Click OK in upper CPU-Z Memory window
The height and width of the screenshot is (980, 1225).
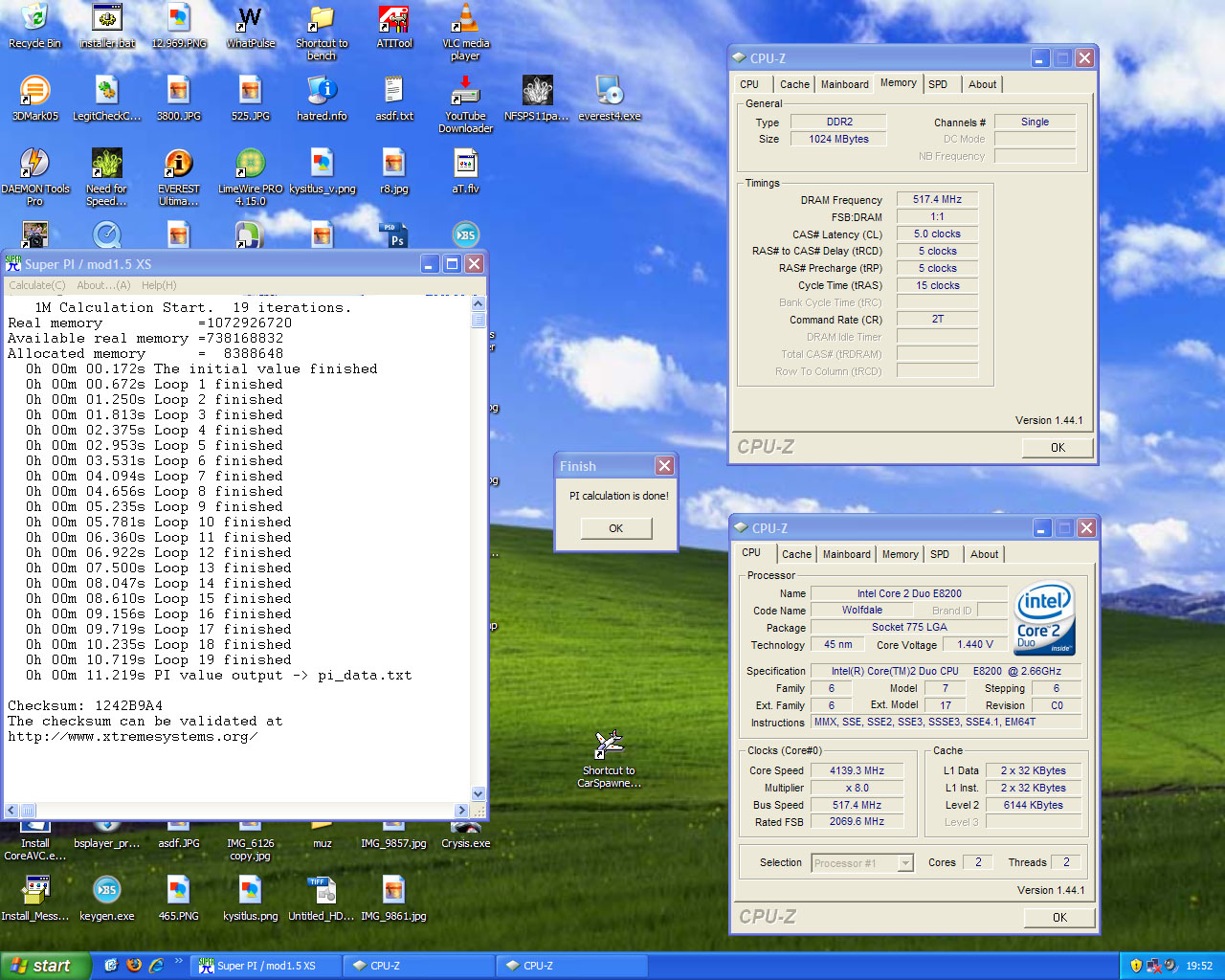(x=1058, y=448)
